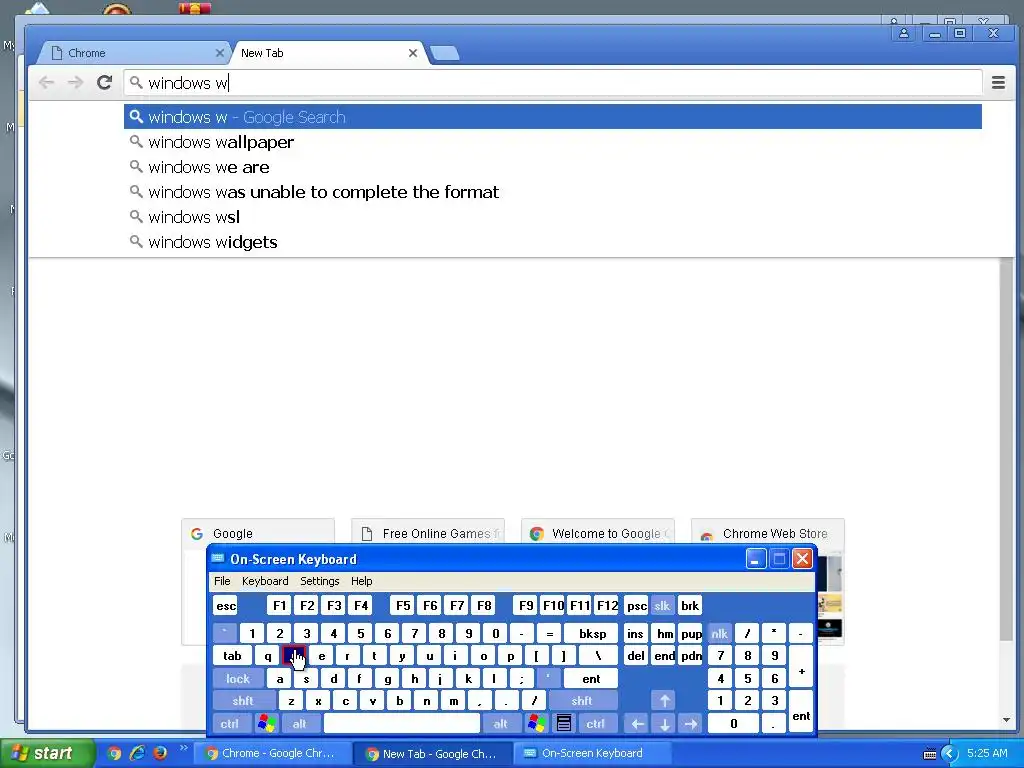Click the right Windows logo key
The image size is (1024, 768).
(x=537, y=724)
